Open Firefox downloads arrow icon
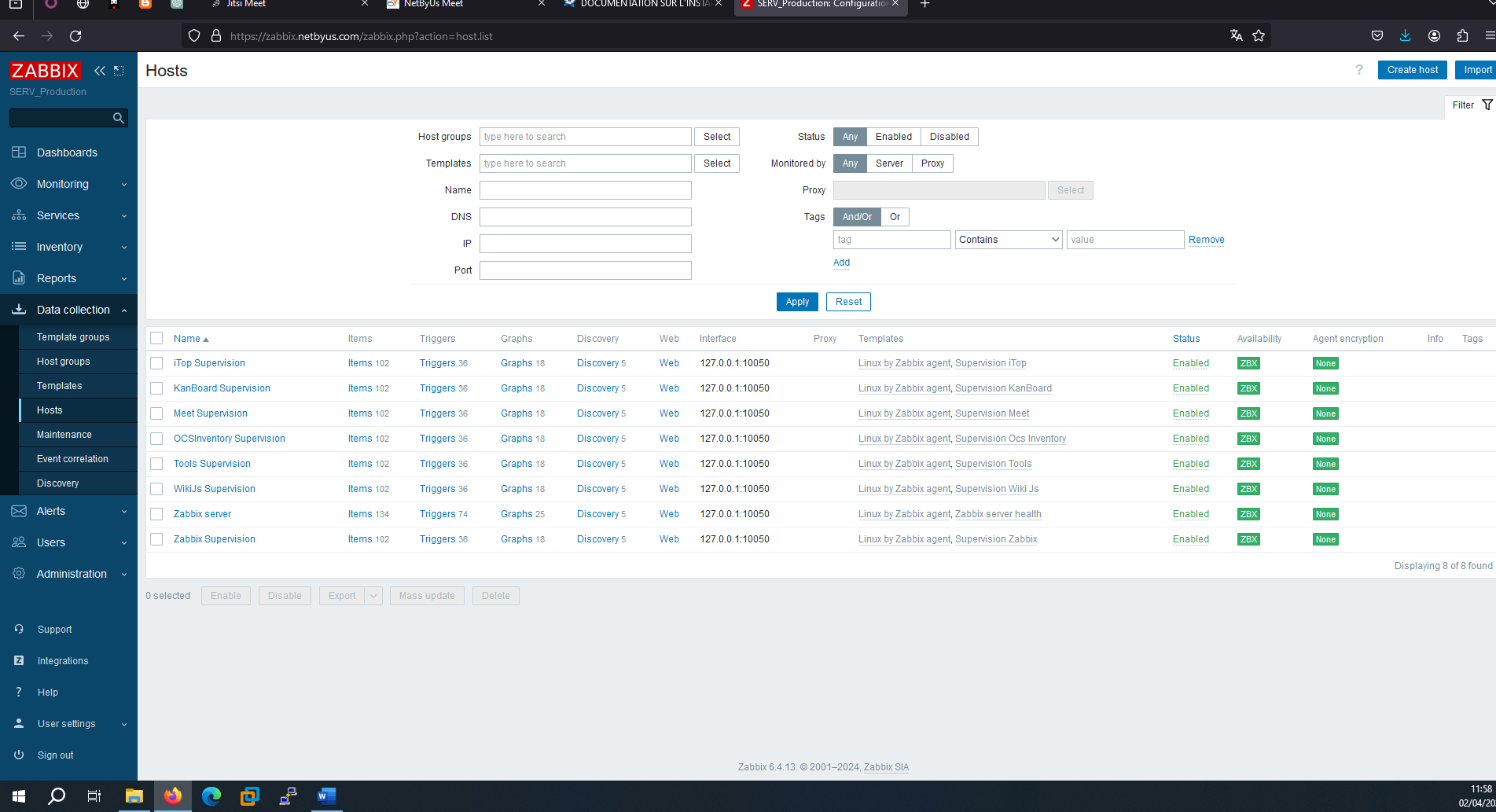The height and width of the screenshot is (812, 1496). coord(1405,35)
